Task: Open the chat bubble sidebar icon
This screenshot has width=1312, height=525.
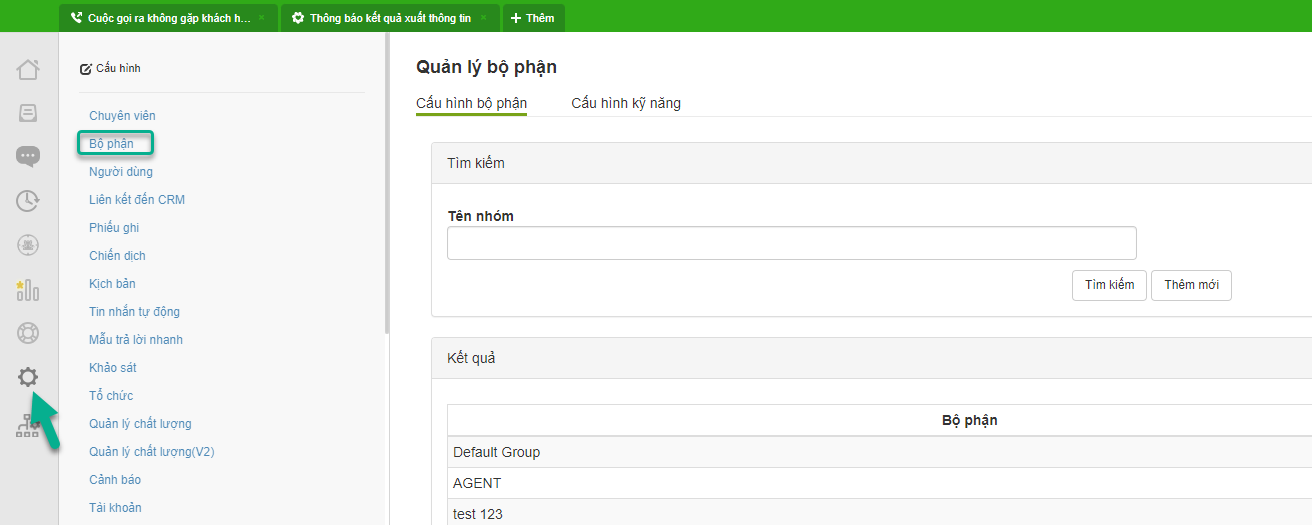Action: [x=28, y=157]
